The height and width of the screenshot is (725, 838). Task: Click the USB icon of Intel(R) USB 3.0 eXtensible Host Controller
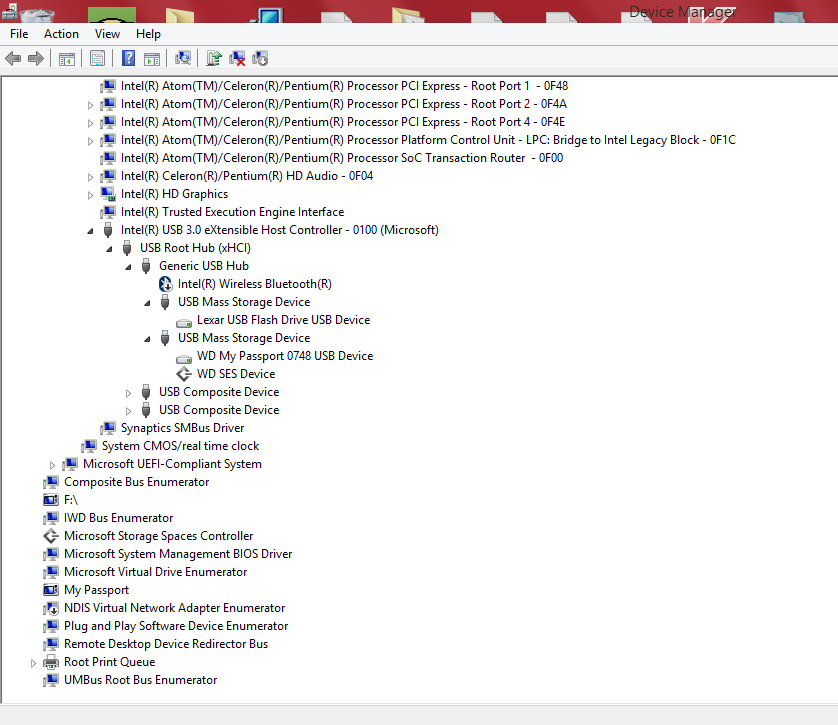point(108,230)
